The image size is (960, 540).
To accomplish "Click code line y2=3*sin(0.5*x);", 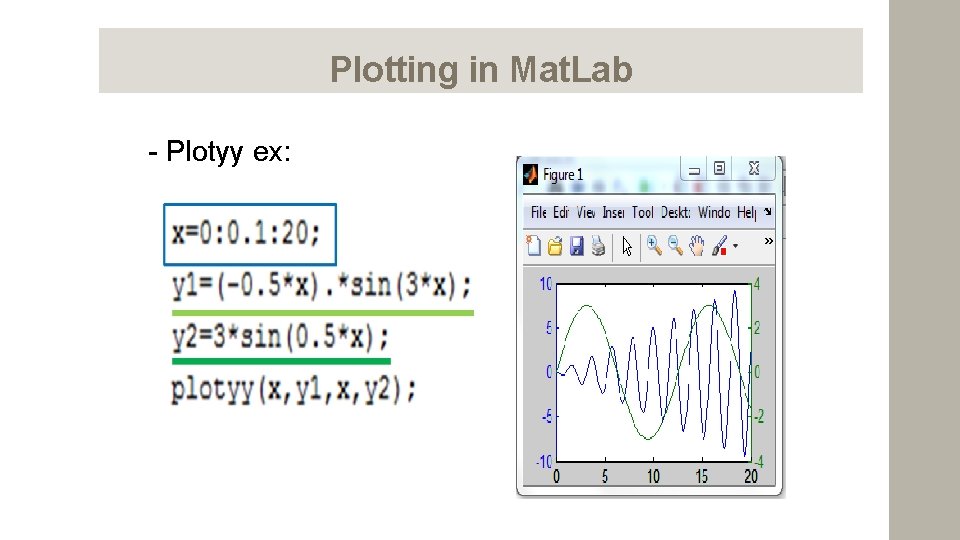I will [x=280, y=337].
